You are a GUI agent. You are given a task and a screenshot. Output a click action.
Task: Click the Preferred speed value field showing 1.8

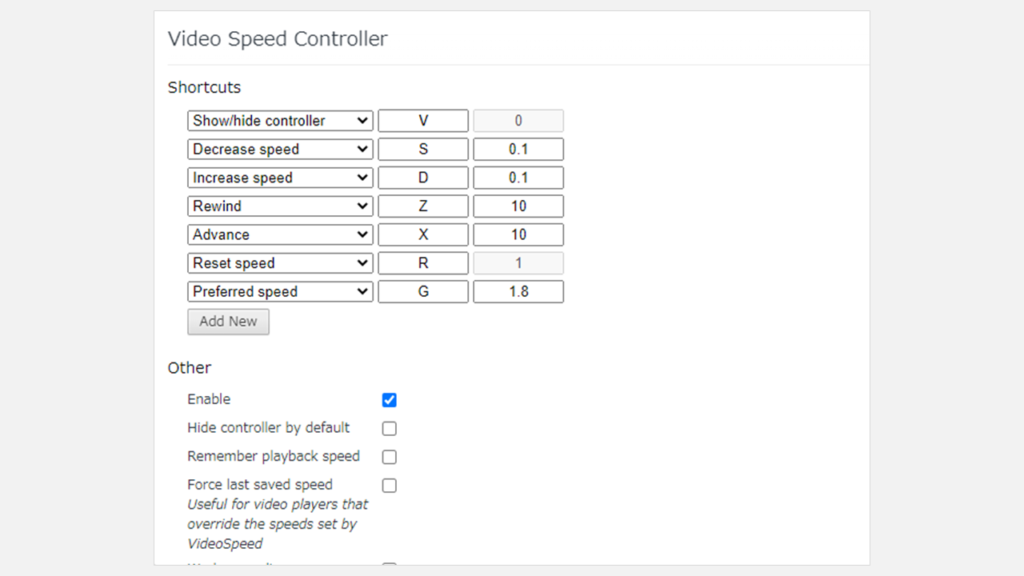tap(518, 292)
